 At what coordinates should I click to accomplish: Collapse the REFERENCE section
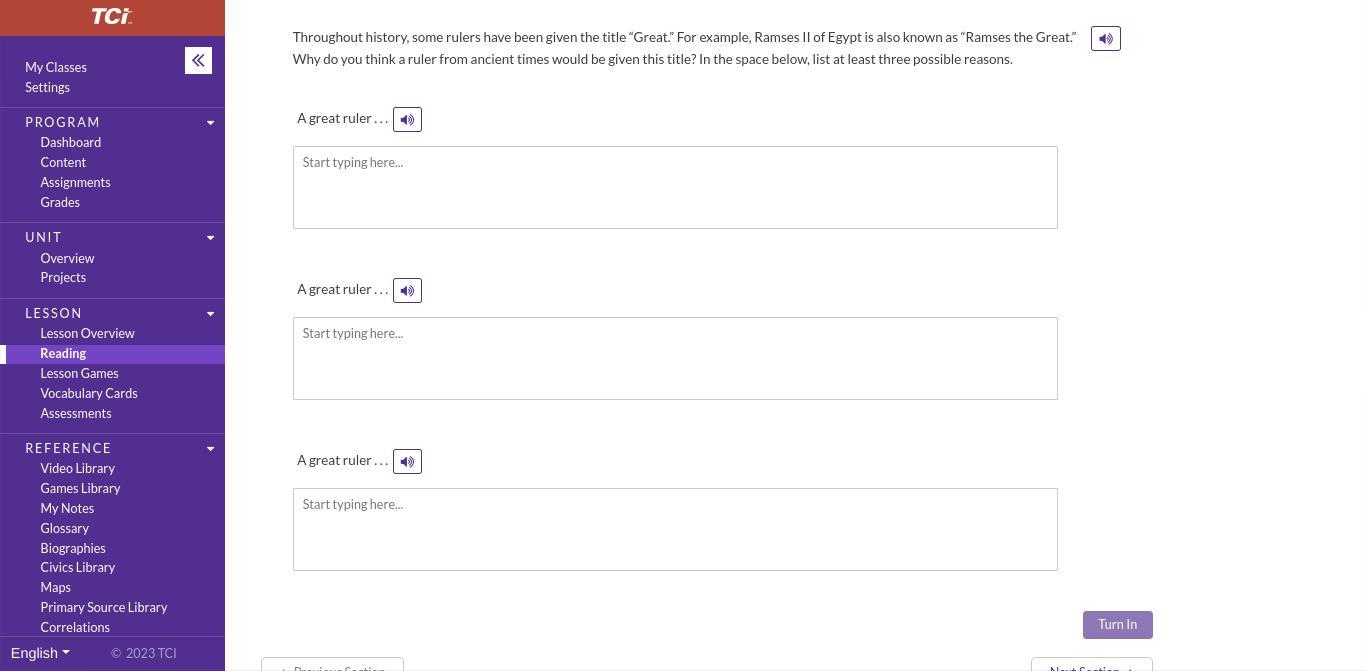point(210,449)
